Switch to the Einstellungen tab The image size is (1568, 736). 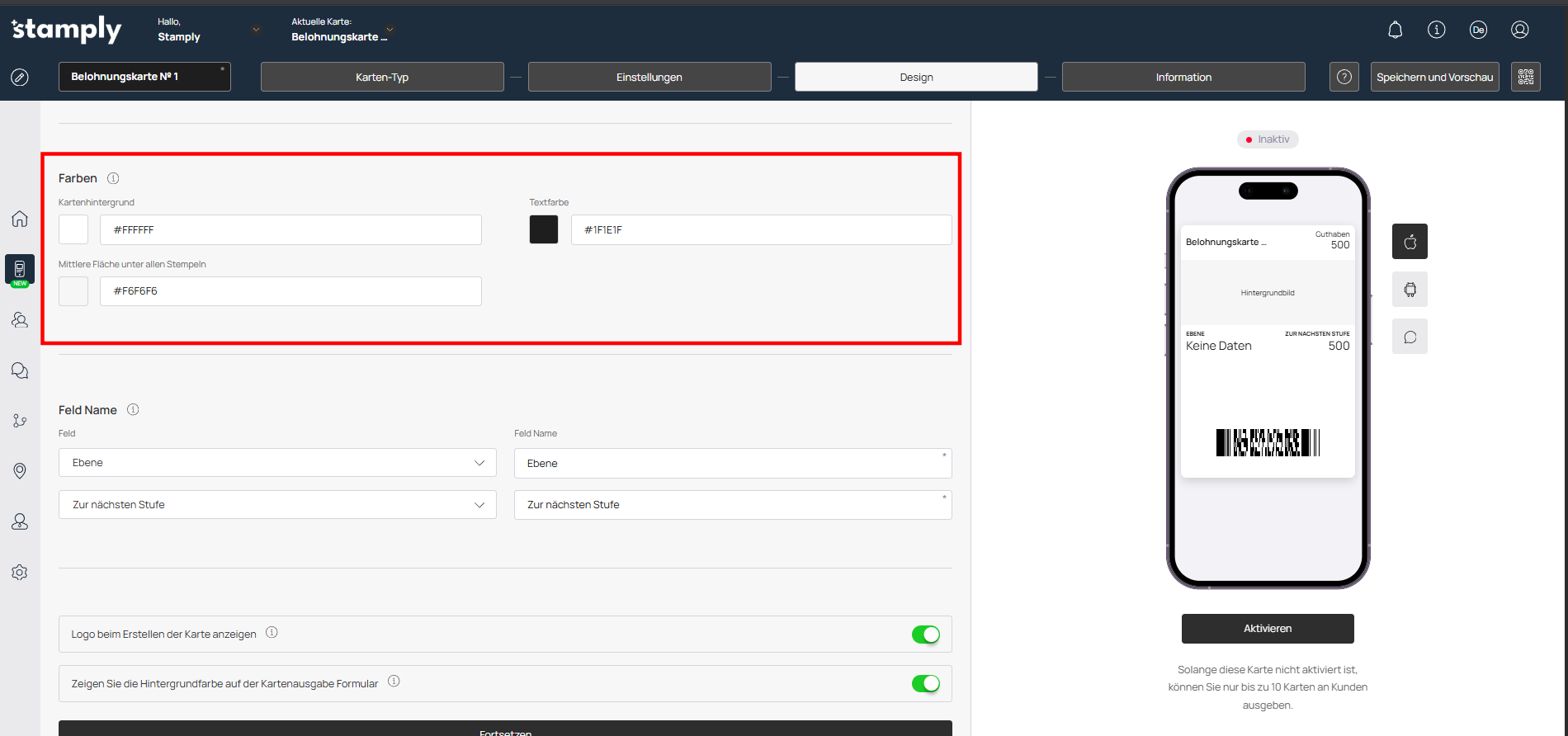tap(649, 77)
